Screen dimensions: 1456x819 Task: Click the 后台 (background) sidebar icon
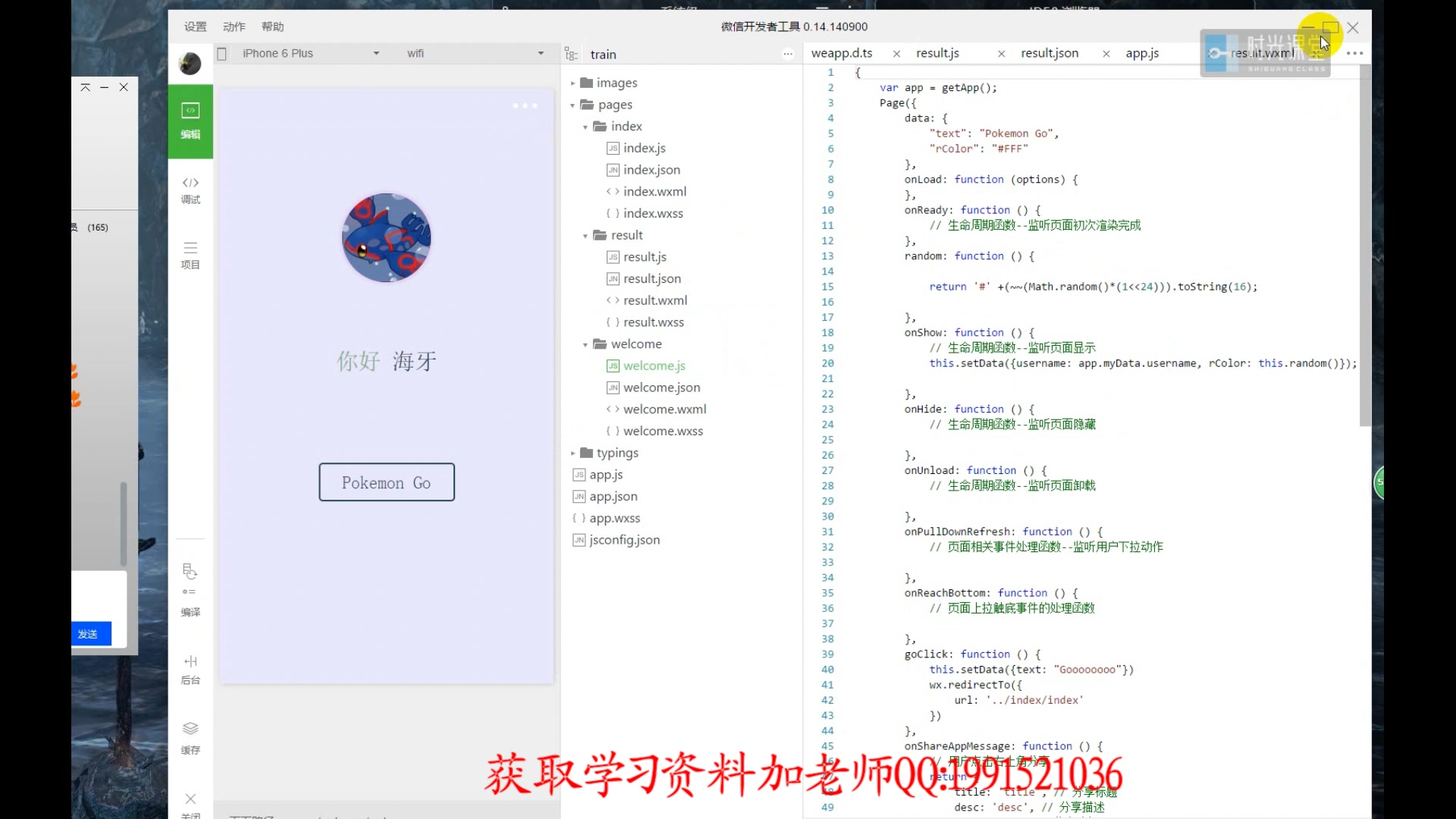190,670
